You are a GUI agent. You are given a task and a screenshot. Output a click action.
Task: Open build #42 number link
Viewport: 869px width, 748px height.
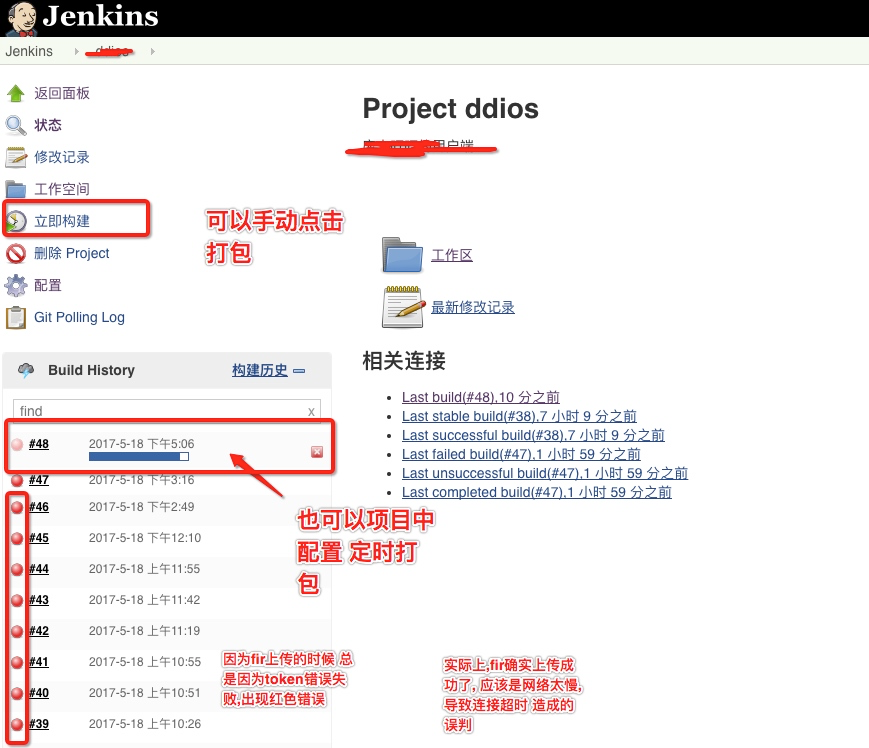(39, 631)
